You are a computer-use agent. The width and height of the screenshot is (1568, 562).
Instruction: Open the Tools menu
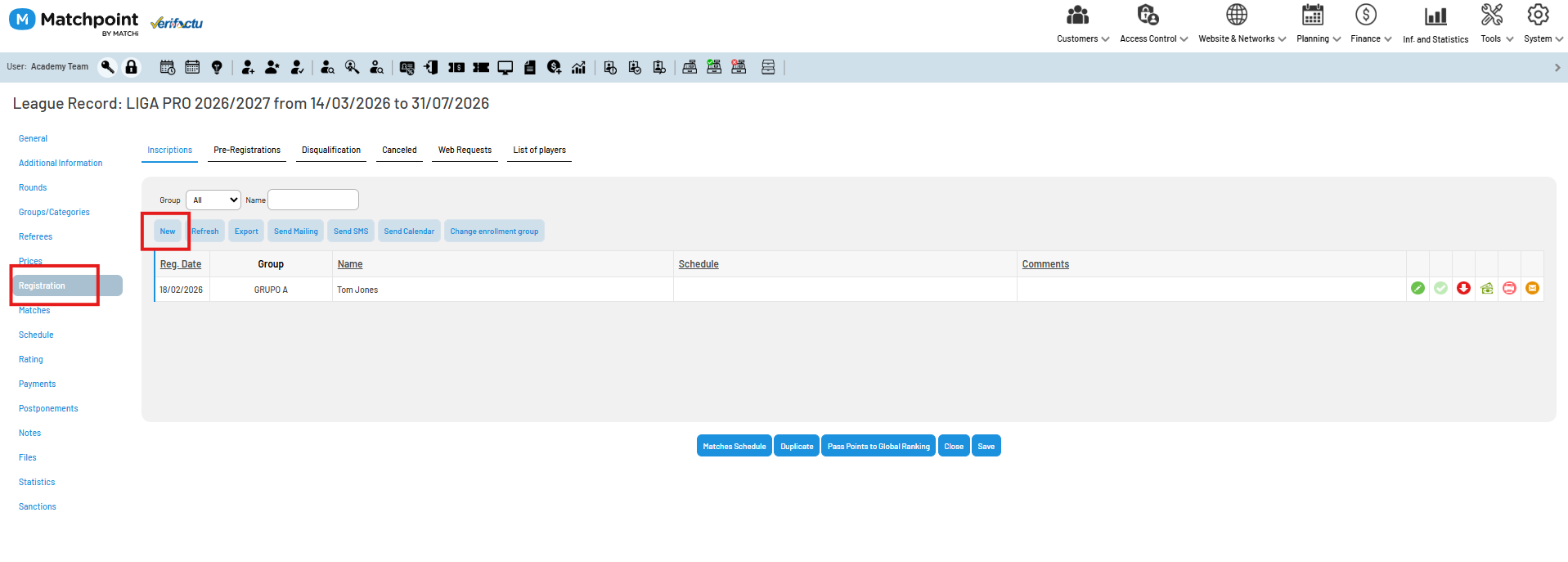point(1497,25)
